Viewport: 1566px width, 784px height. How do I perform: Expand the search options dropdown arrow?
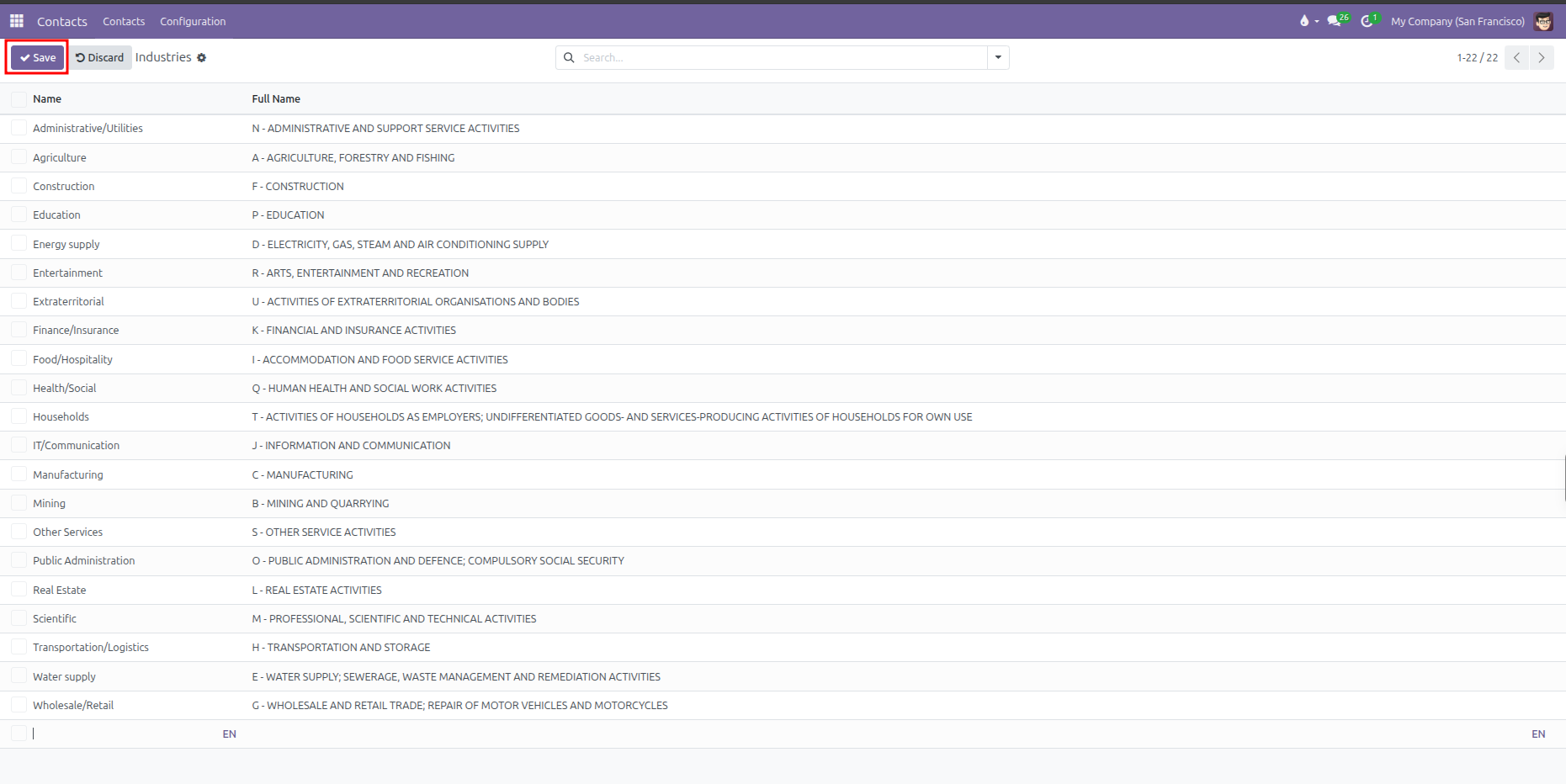(x=998, y=58)
